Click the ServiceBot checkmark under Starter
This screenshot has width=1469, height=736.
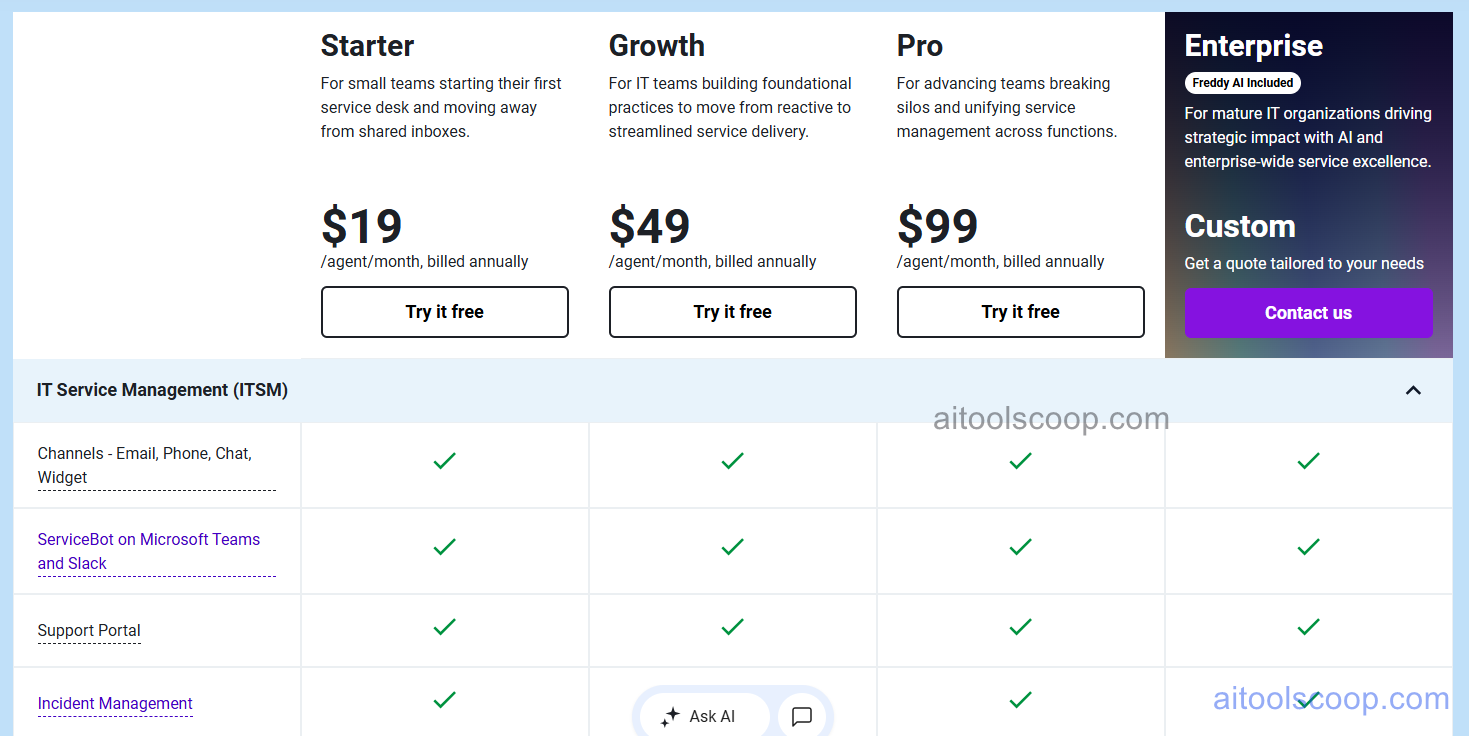pyautogui.click(x=444, y=547)
